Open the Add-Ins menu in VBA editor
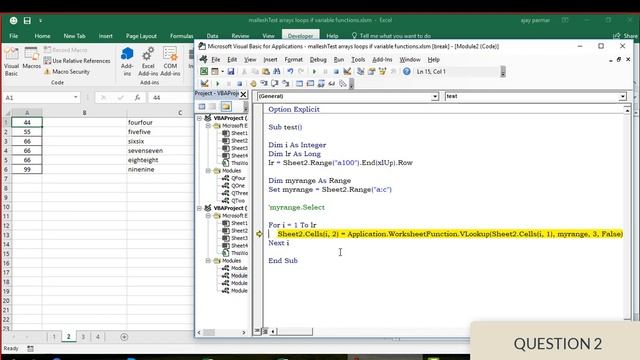Screen dimensions: 640x360 pos(382,60)
